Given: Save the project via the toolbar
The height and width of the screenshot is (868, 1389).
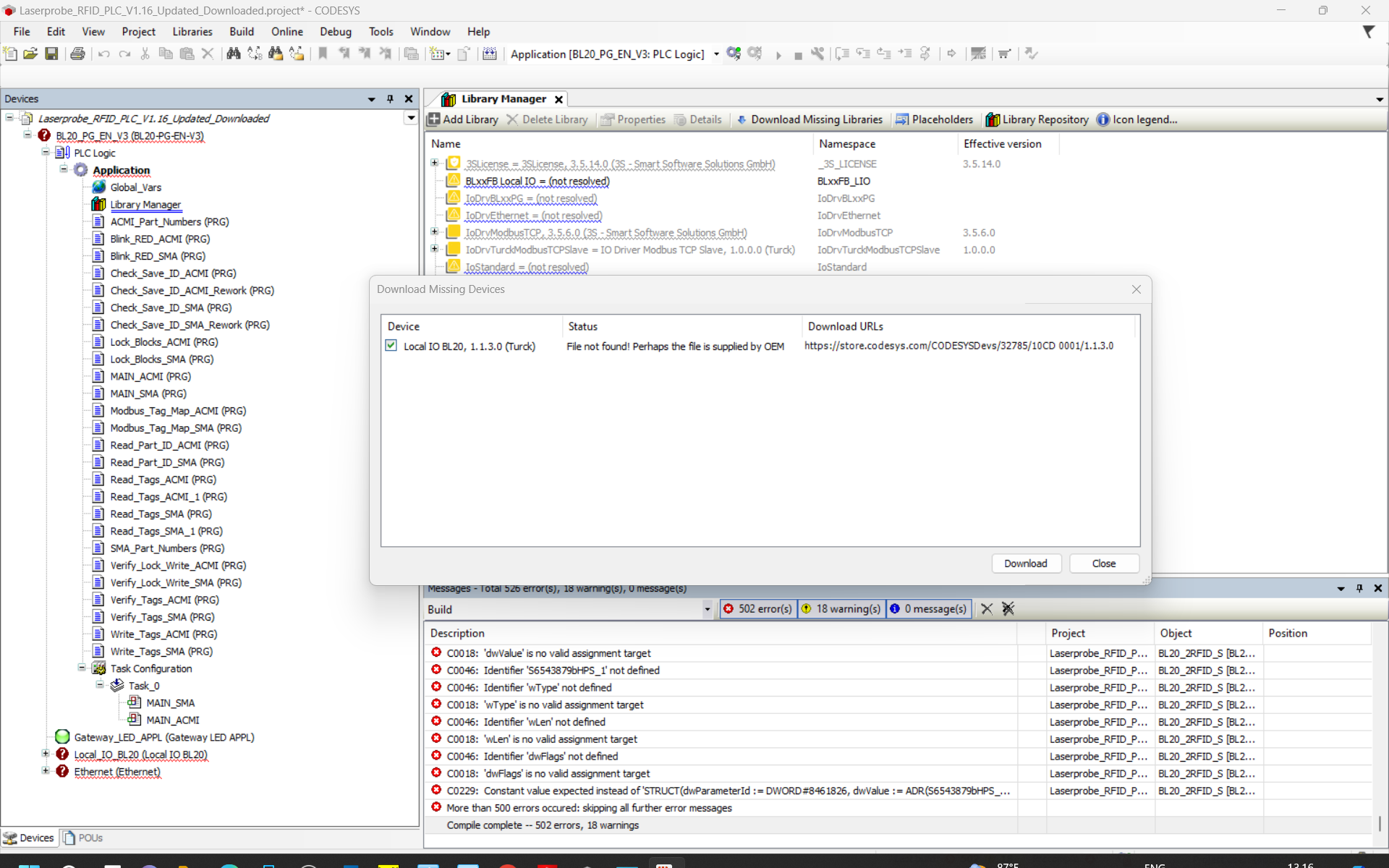Looking at the screenshot, I should (51, 54).
